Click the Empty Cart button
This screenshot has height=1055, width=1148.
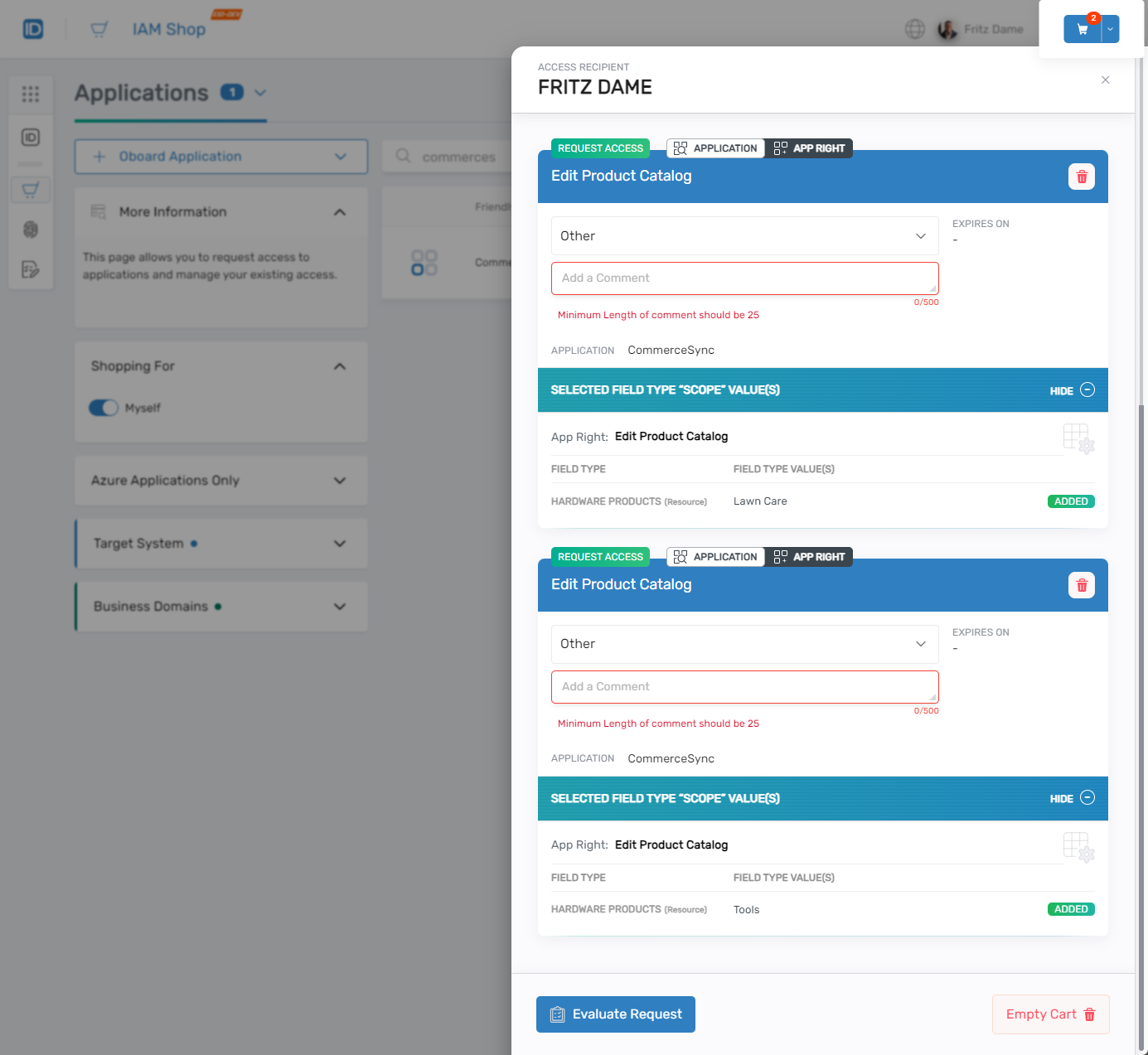point(1050,1014)
